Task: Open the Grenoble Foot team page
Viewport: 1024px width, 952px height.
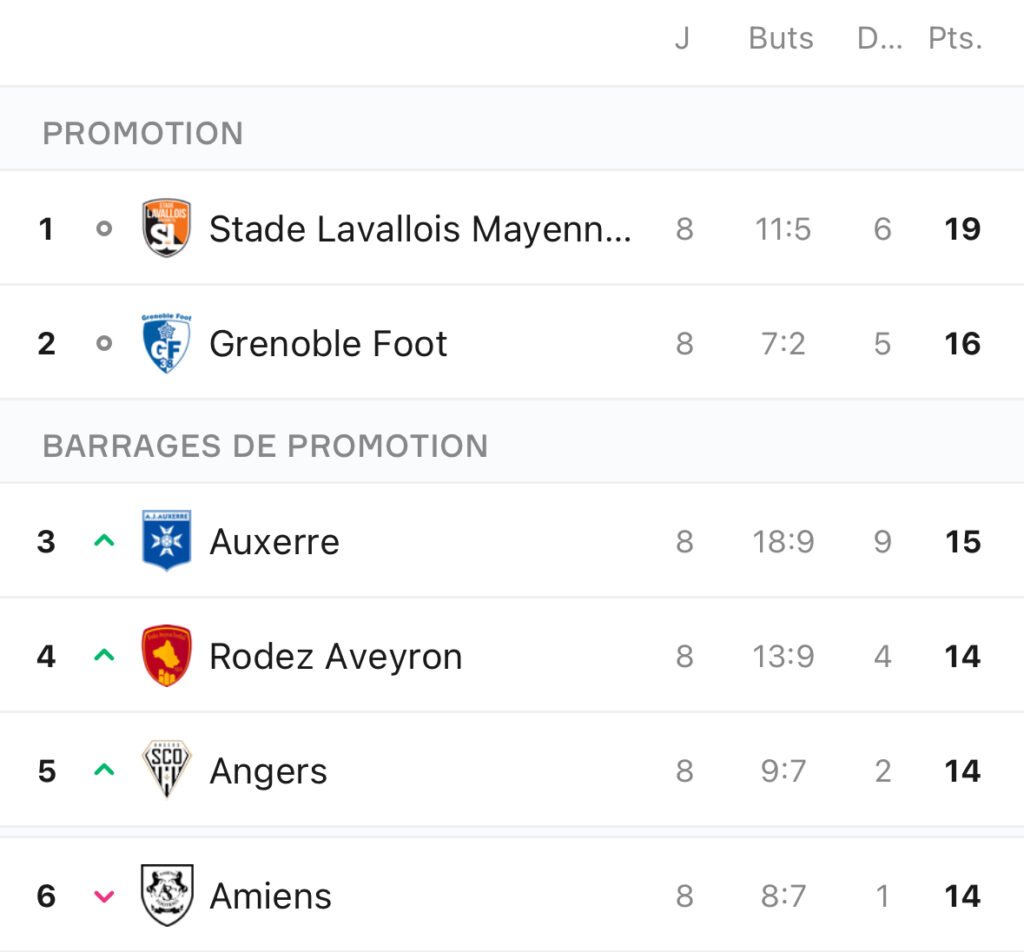Action: coord(328,343)
